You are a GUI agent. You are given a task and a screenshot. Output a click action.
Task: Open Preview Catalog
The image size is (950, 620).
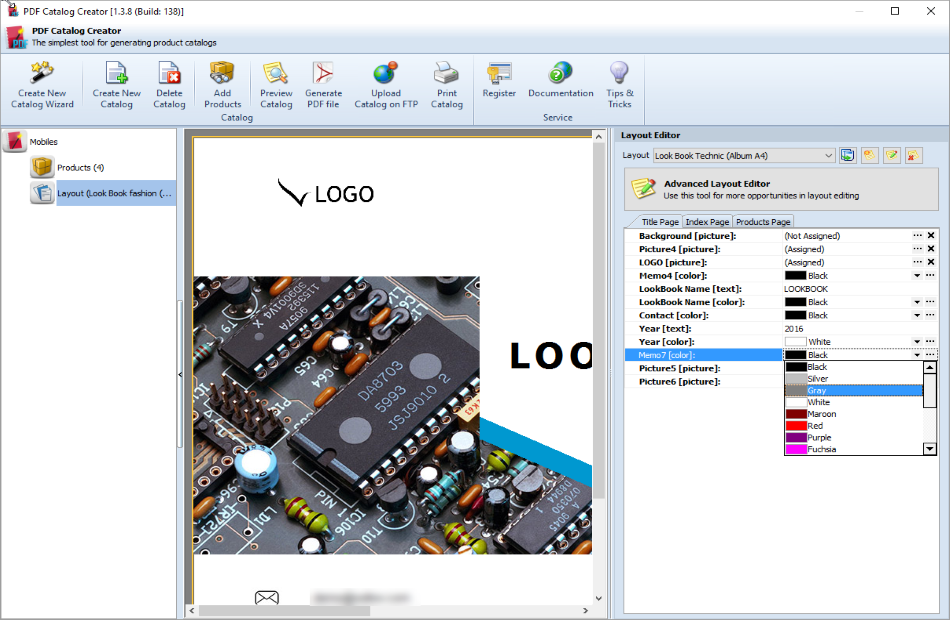(x=276, y=85)
